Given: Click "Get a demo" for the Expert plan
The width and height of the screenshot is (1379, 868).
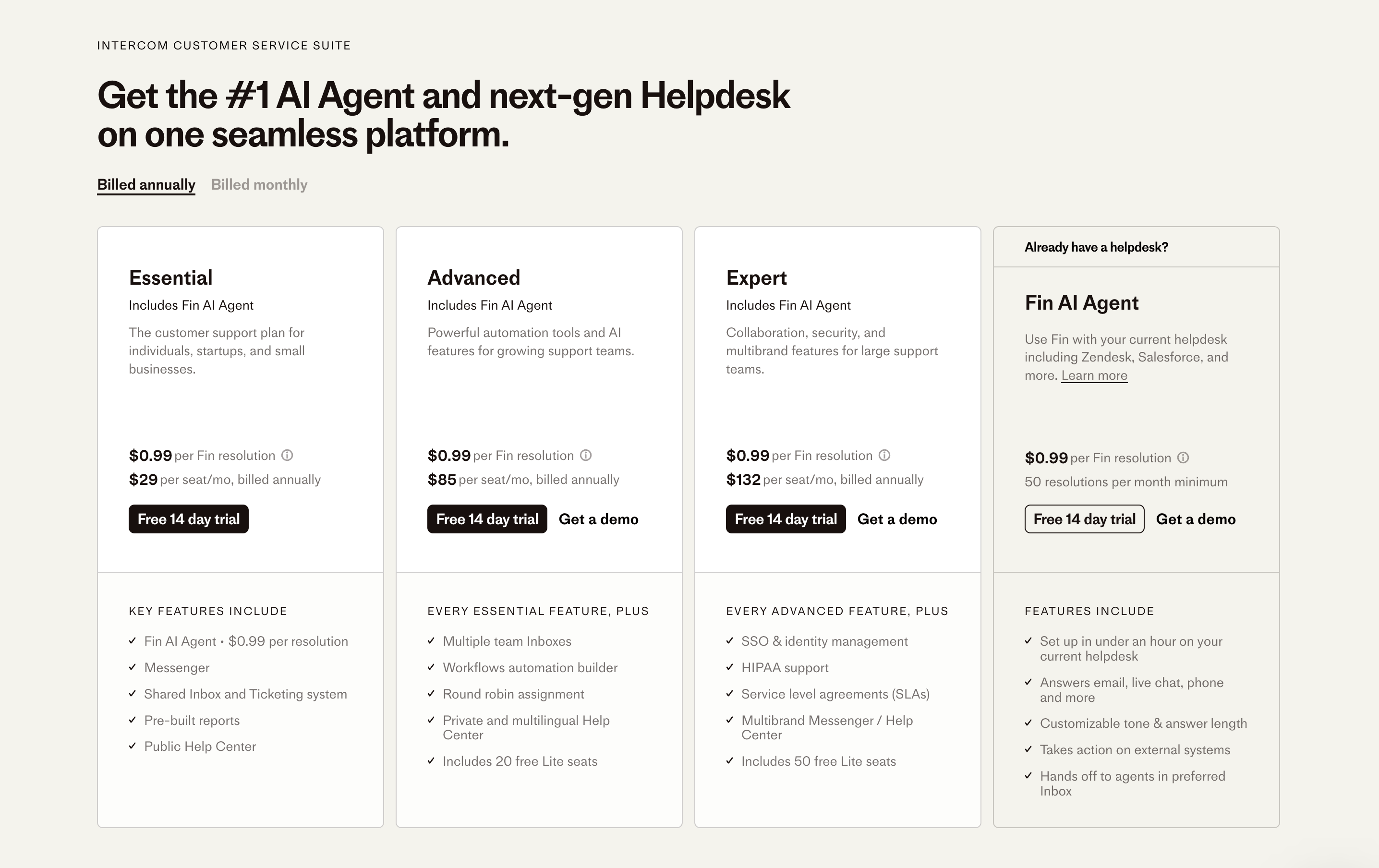Looking at the screenshot, I should (897, 519).
